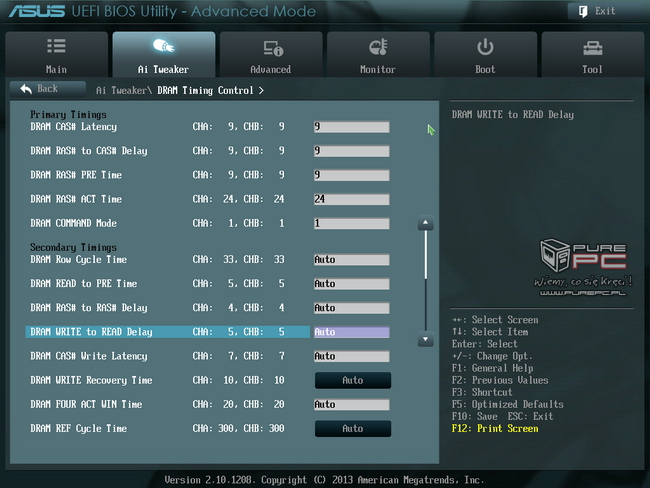The width and height of the screenshot is (650, 488).
Task: Select the DRAM CAS# Latency label
Action: click(x=73, y=126)
